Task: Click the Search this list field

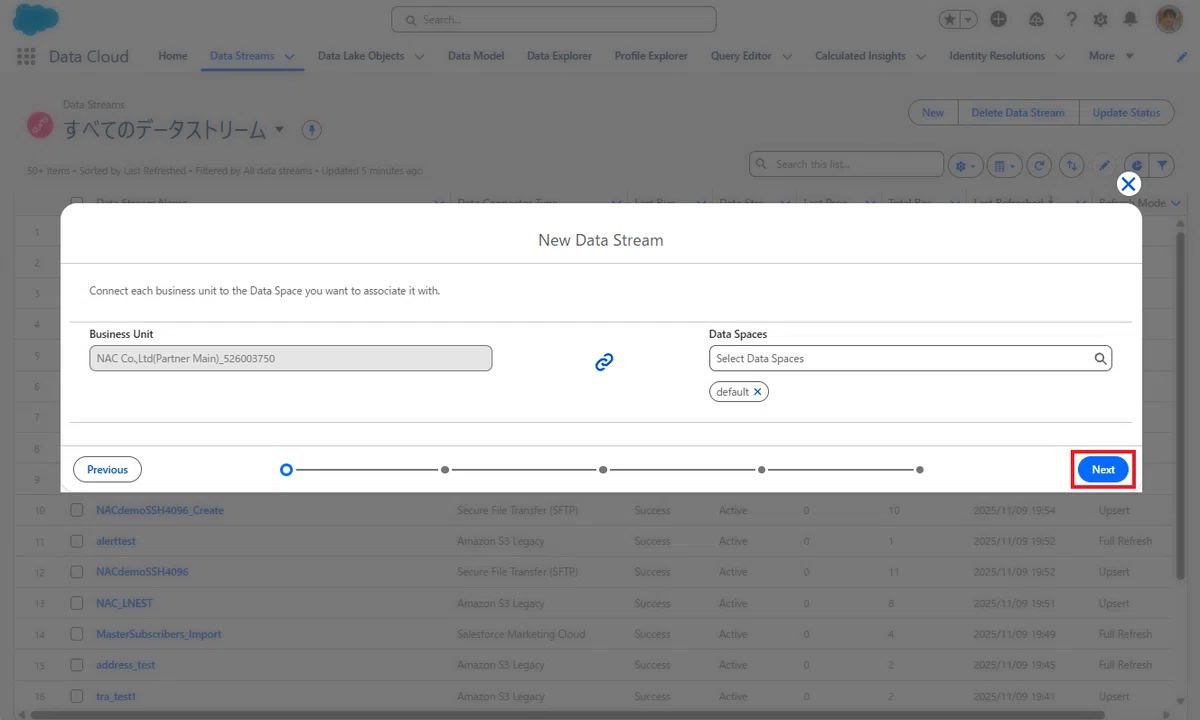Action: [846, 164]
